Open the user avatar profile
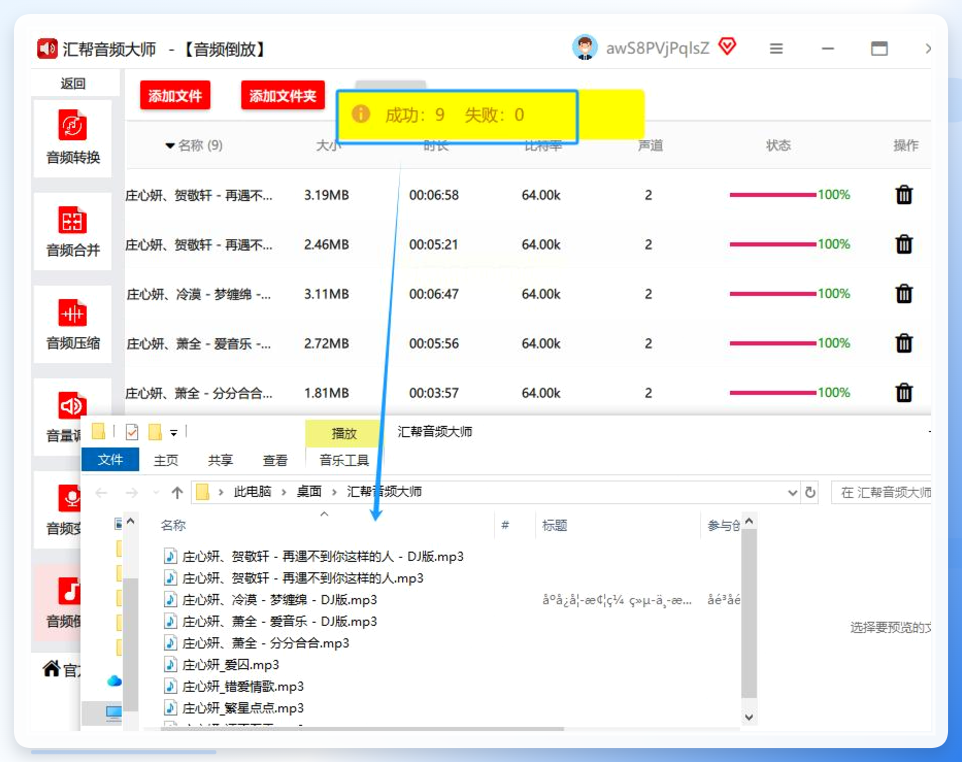Viewport: 962px width, 762px height. click(x=585, y=47)
